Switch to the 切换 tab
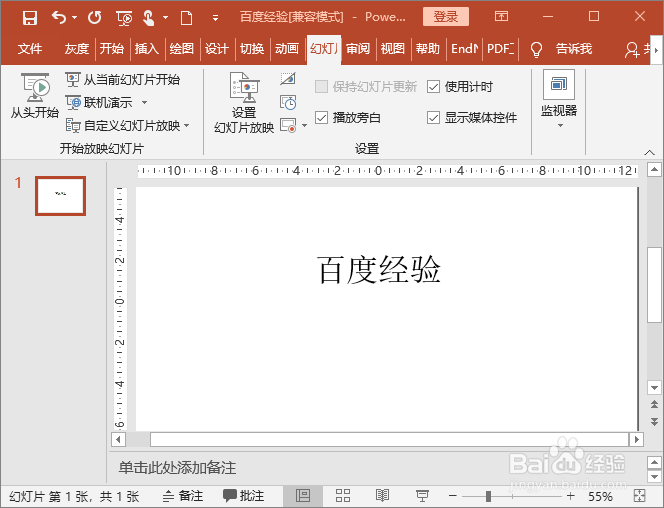 [x=252, y=49]
